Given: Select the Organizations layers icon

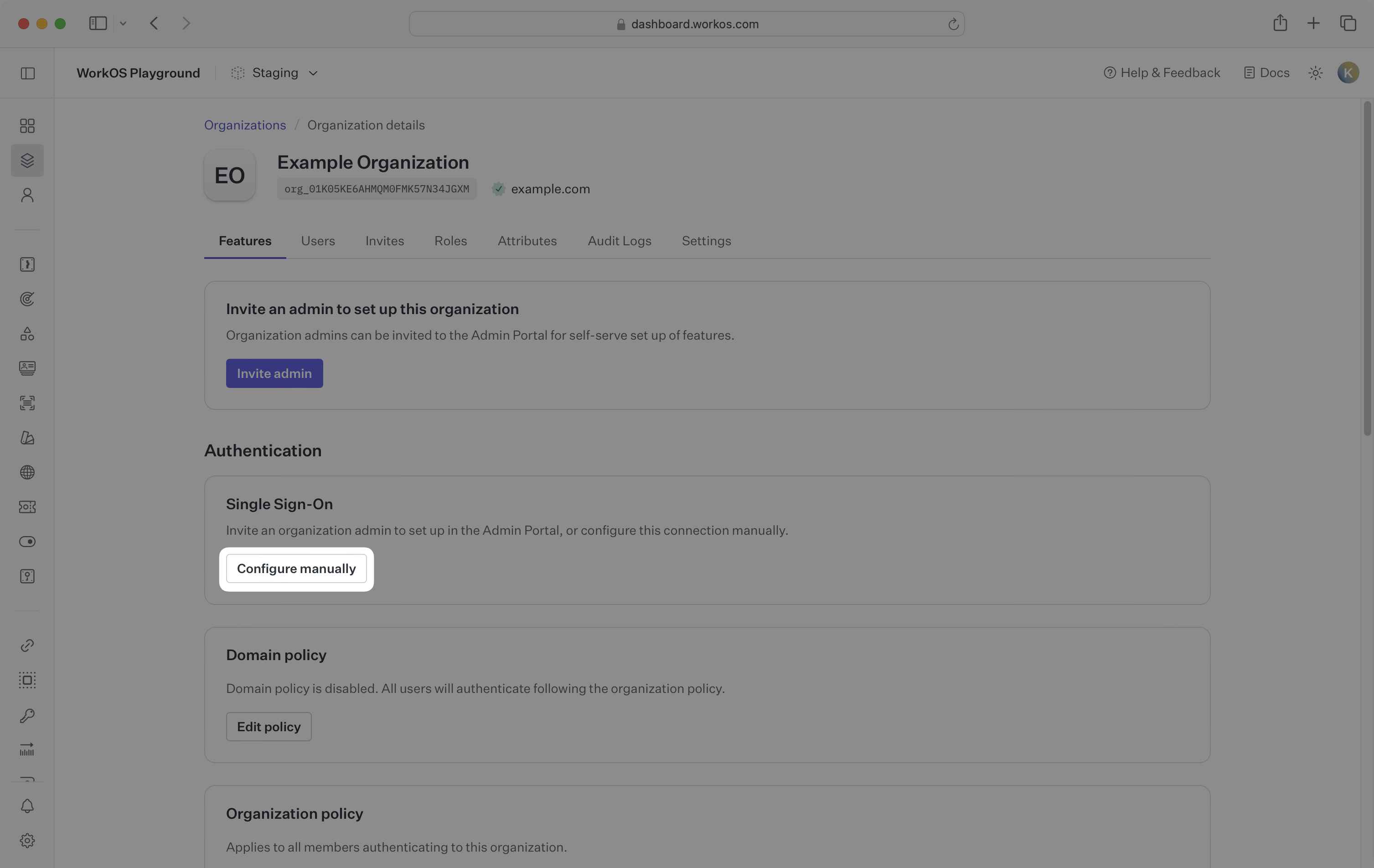Looking at the screenshot, I should point(27,160).
